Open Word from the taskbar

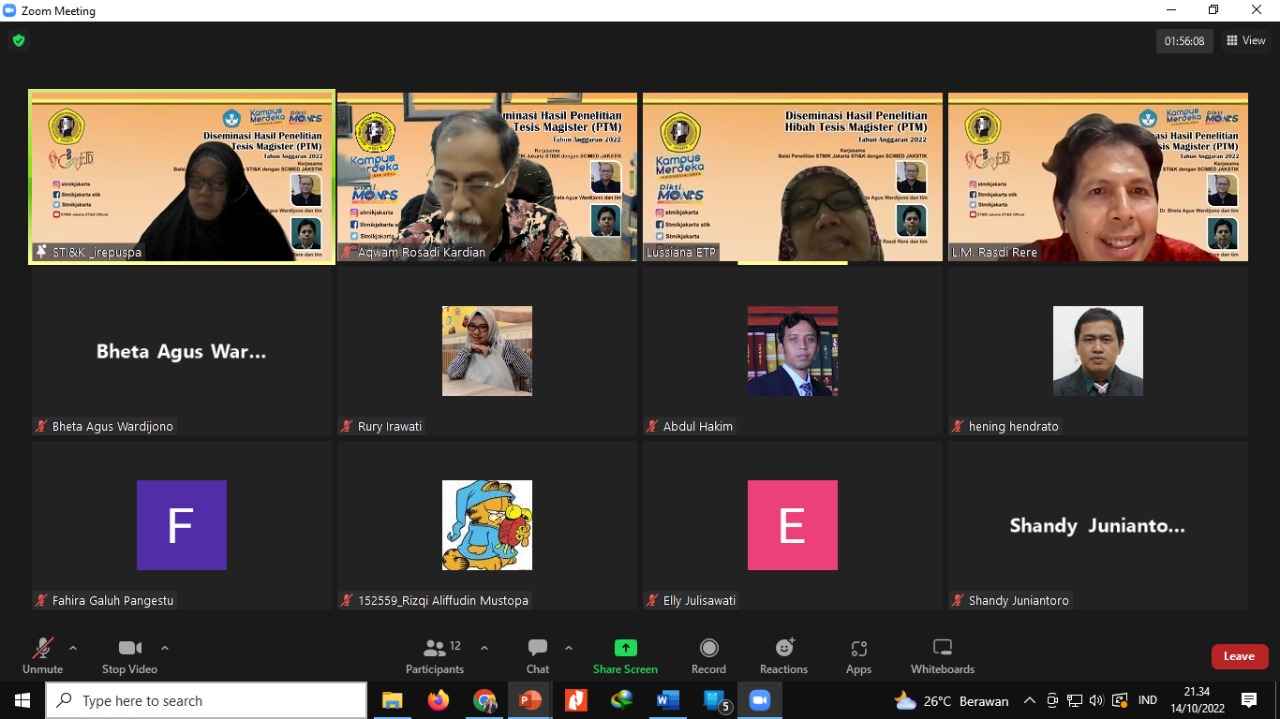668,701
